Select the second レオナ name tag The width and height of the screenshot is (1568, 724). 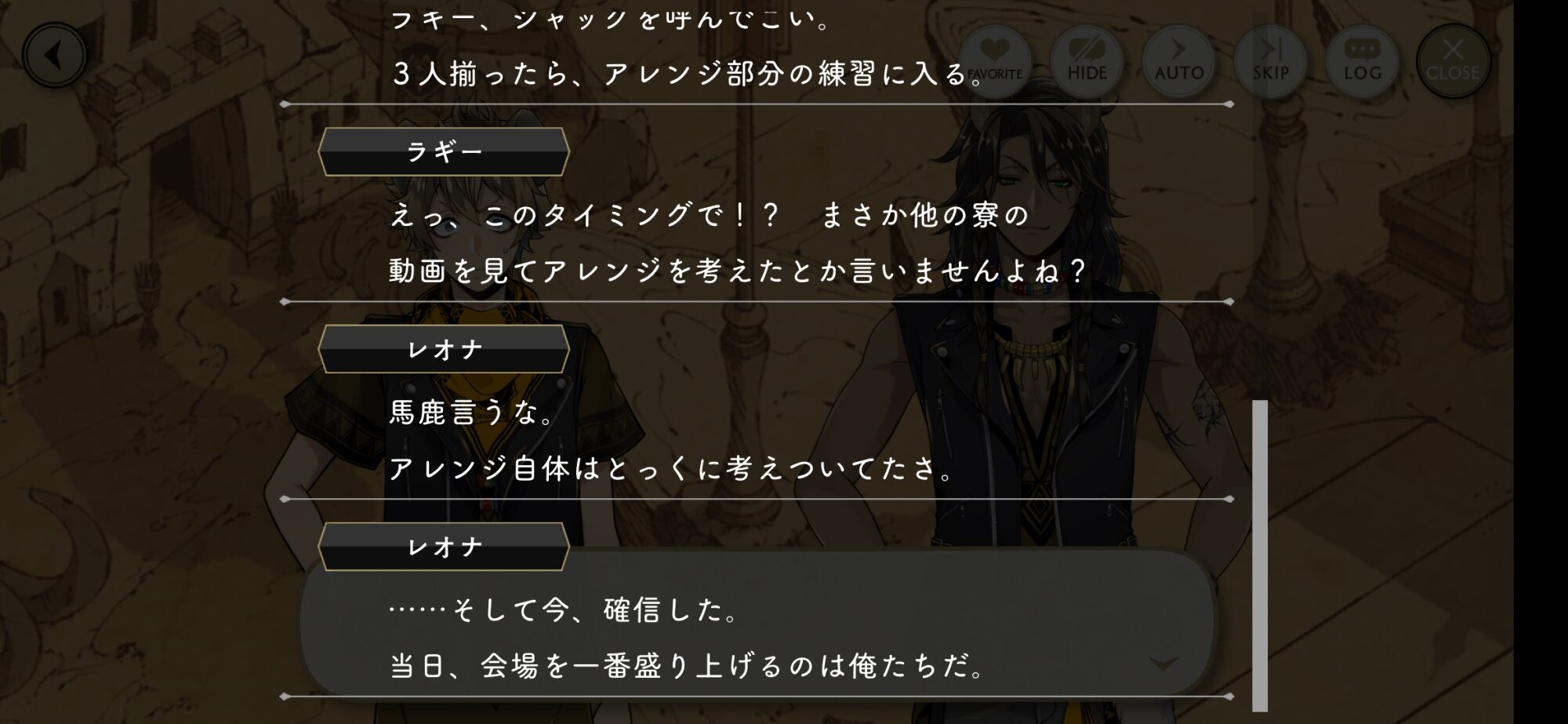pyautogui.click(x=444, y=547)
